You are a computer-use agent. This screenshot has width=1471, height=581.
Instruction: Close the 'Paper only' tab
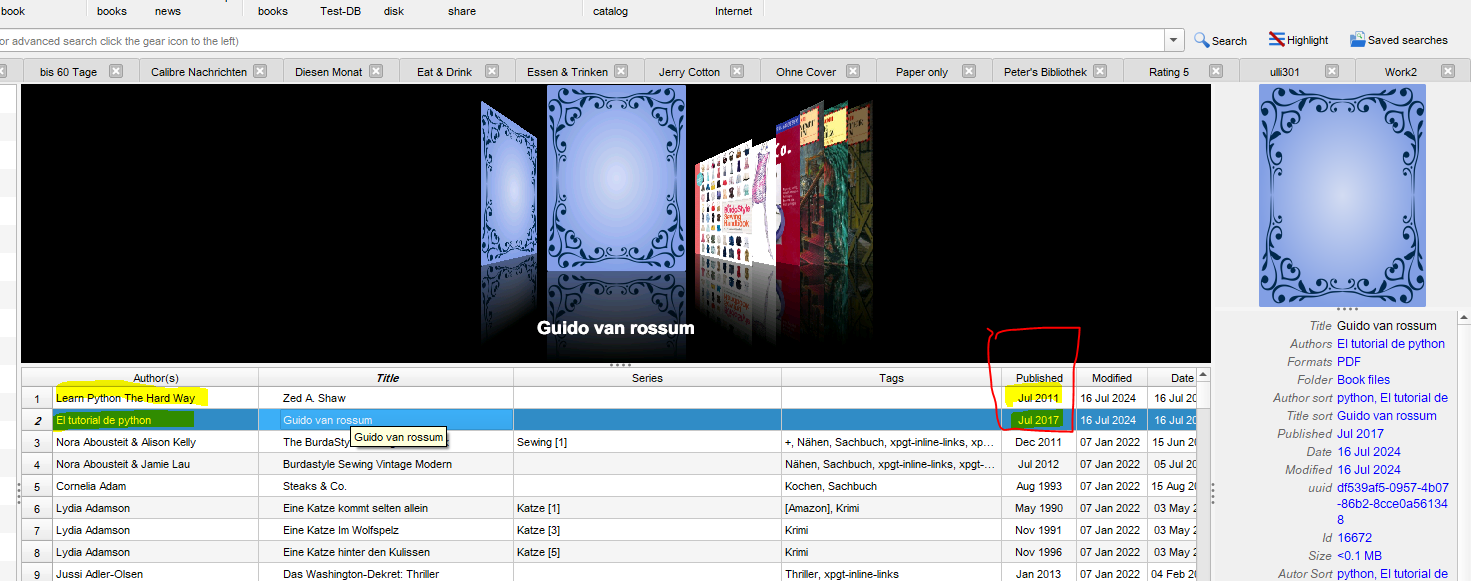pos(969,71)
